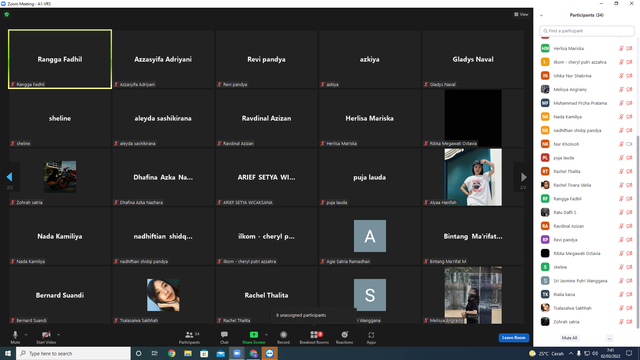Click Tsalasalwa Sakhhah avatar in list
The image size is (640, 360).
[545, 308]
